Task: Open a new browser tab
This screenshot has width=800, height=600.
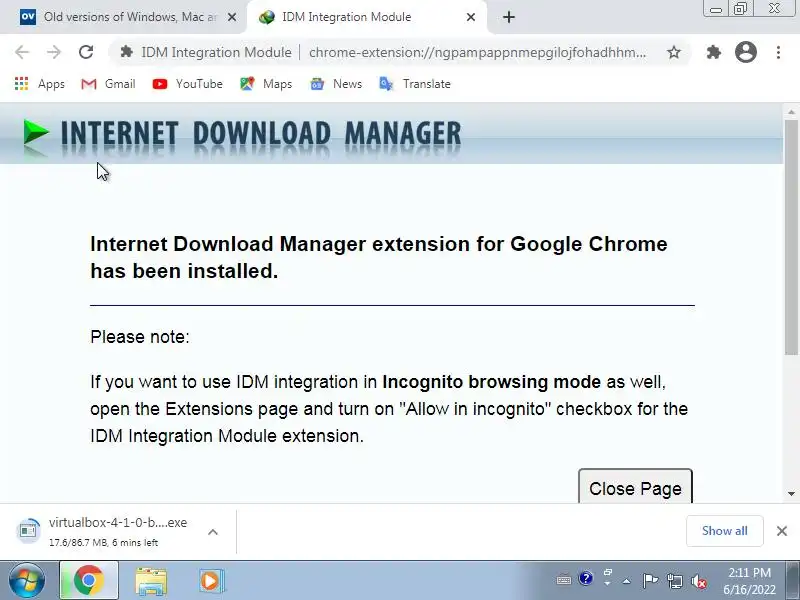Action: point(509,17)
